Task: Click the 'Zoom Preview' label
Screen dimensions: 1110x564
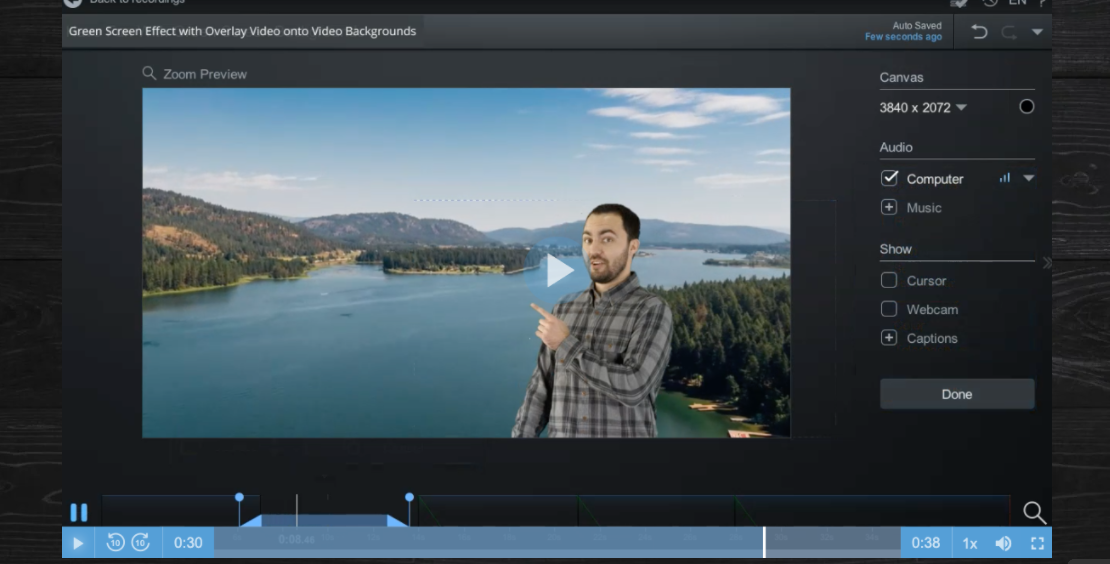Action: coord(205,74)
